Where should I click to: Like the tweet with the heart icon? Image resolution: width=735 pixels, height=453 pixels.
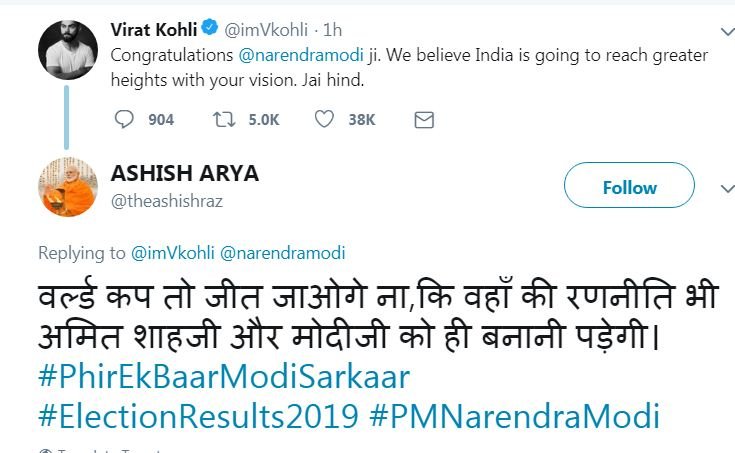324,120
